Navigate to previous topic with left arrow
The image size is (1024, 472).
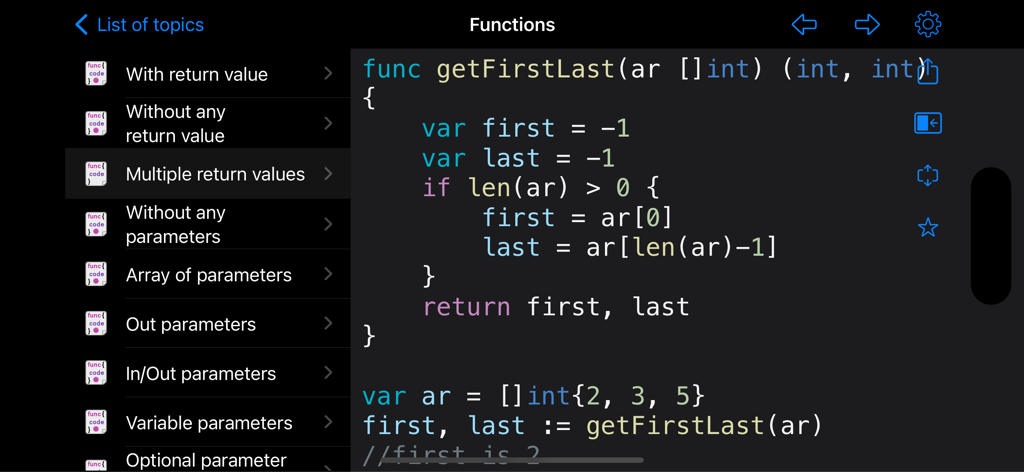(804, 25)
